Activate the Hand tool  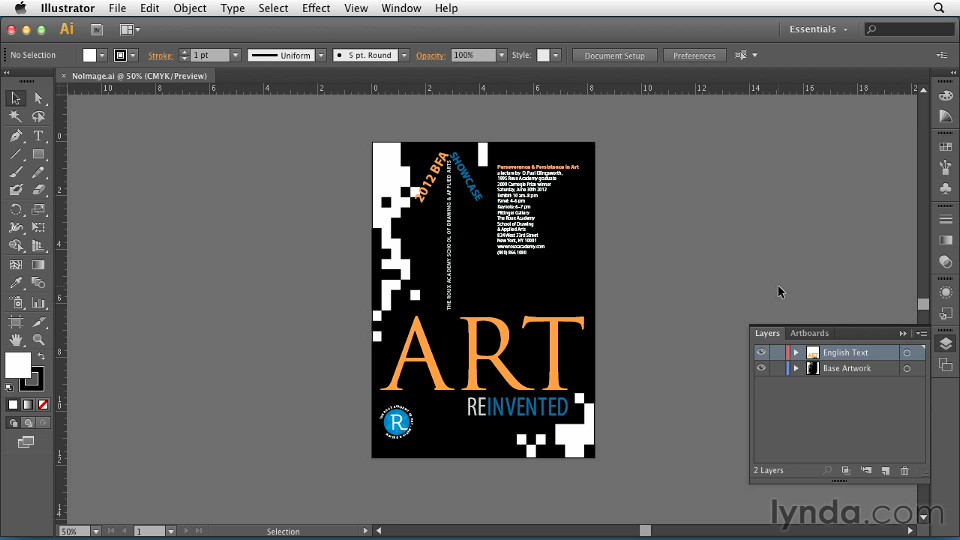(16, 341)
